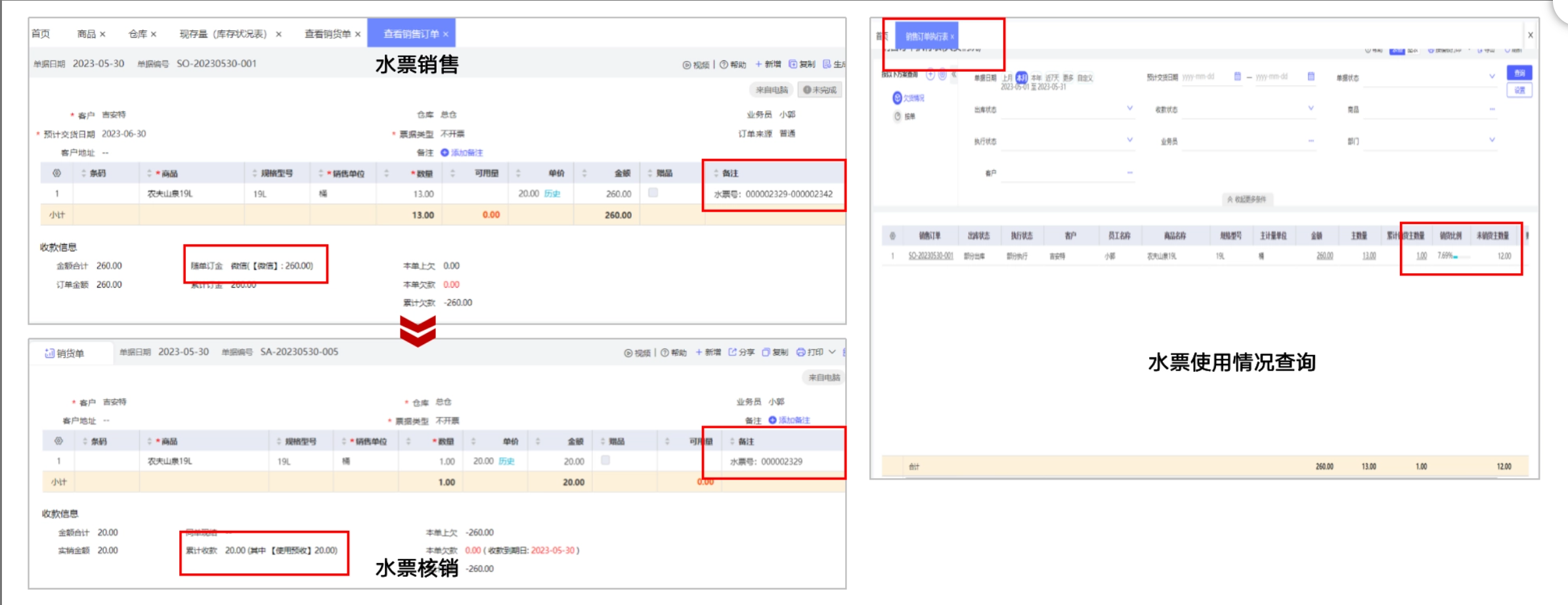Click the 打印 print icon
This screenshot has width=1568, height=605.
(x=800, y=352)
